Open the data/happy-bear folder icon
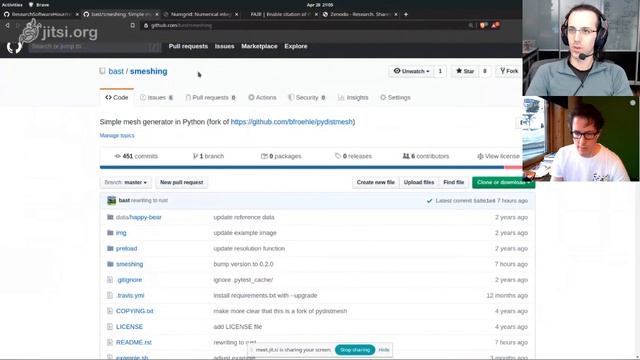The width and height of the screenshot is (640, 360). pos(110,217)
